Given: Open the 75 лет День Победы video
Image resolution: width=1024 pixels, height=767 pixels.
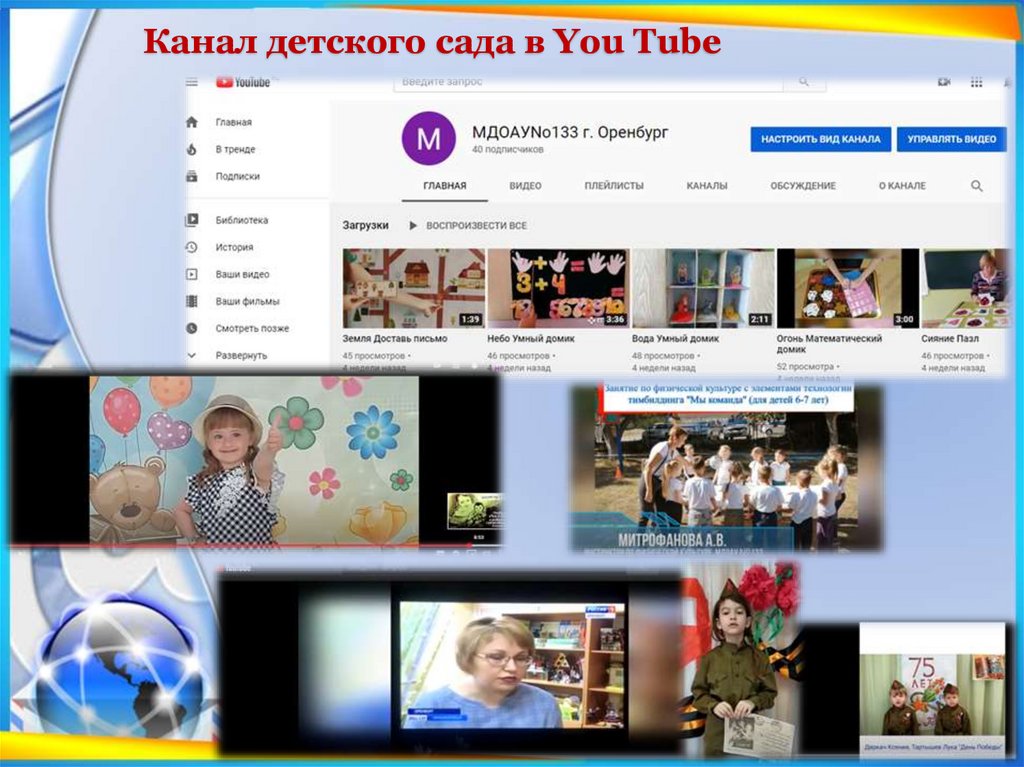Looking at the screenshot, I should pos(932,688).
